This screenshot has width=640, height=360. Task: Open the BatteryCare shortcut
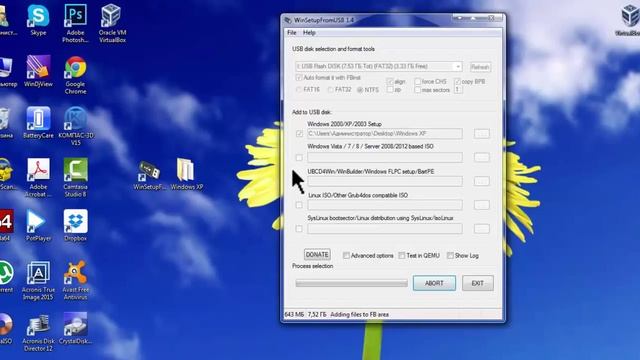[38, 122]
